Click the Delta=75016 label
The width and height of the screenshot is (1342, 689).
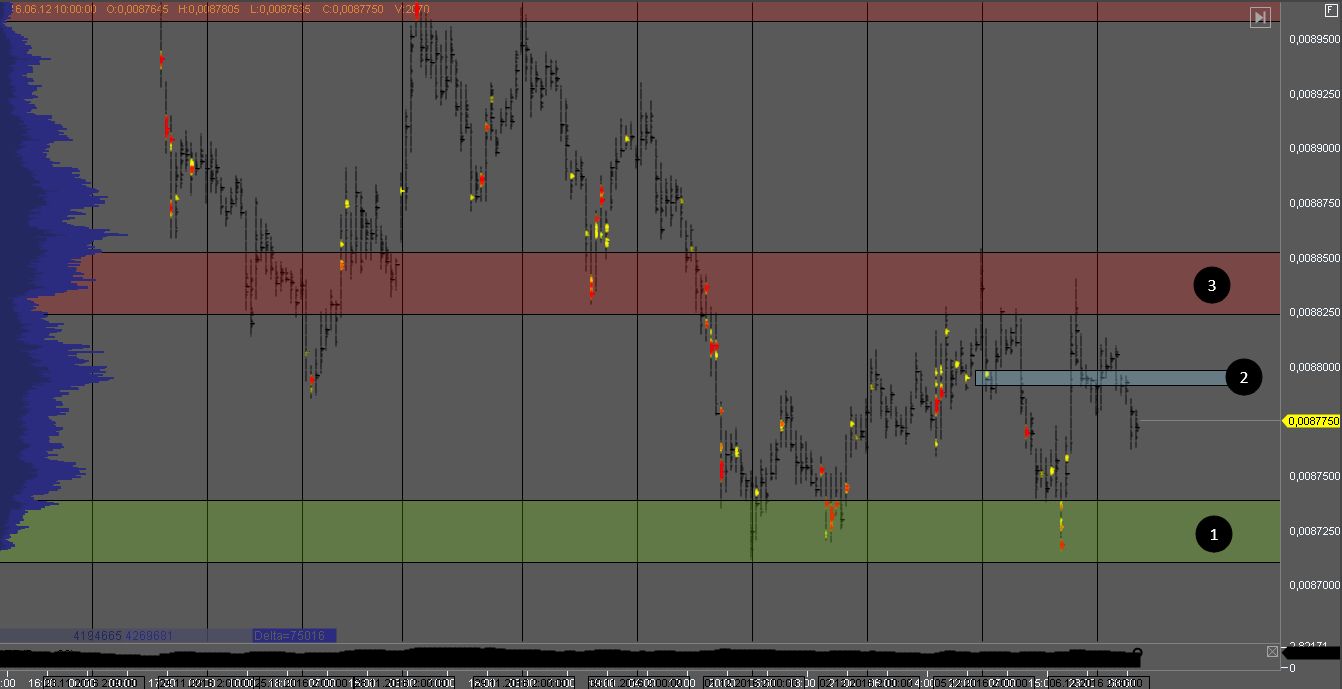click(x=294, y=635)
